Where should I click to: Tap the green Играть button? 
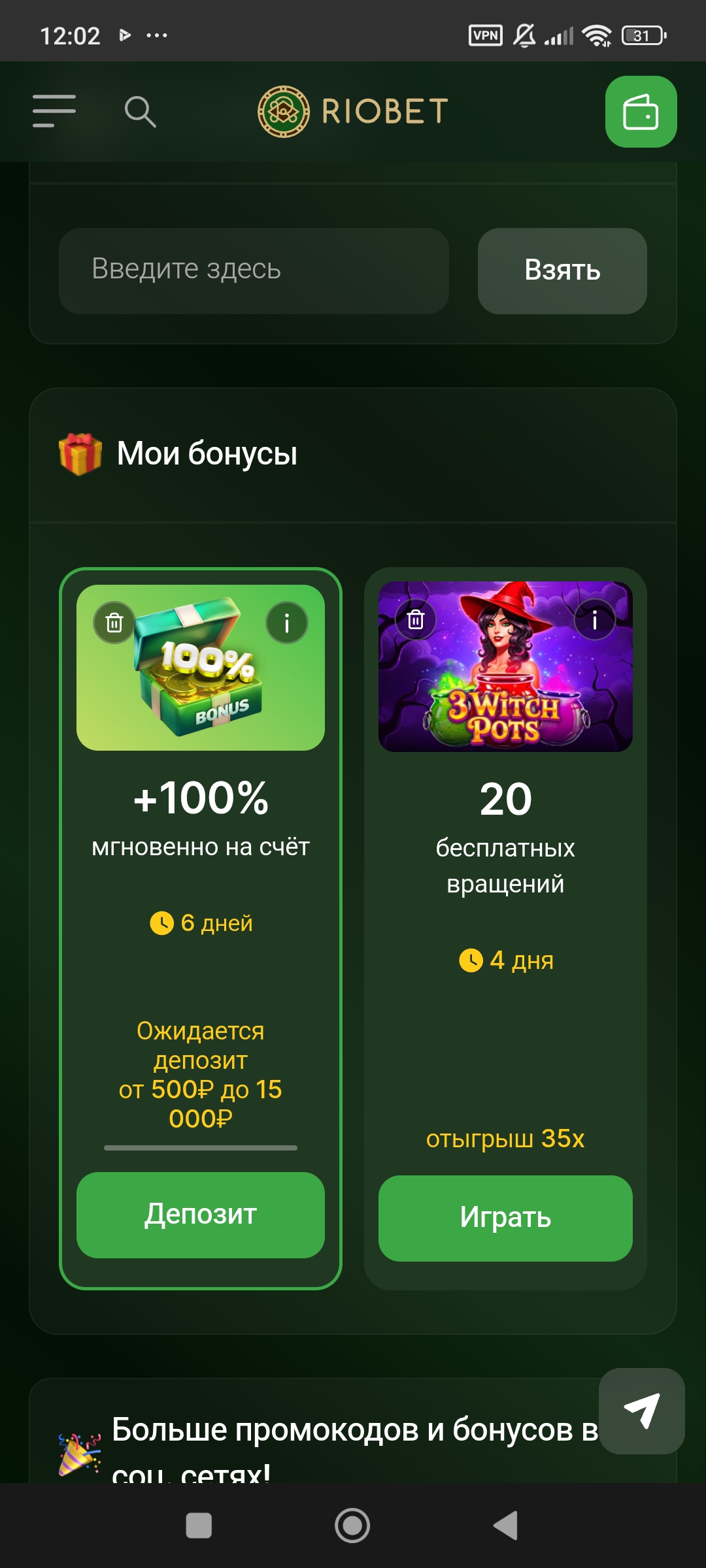505,1218
